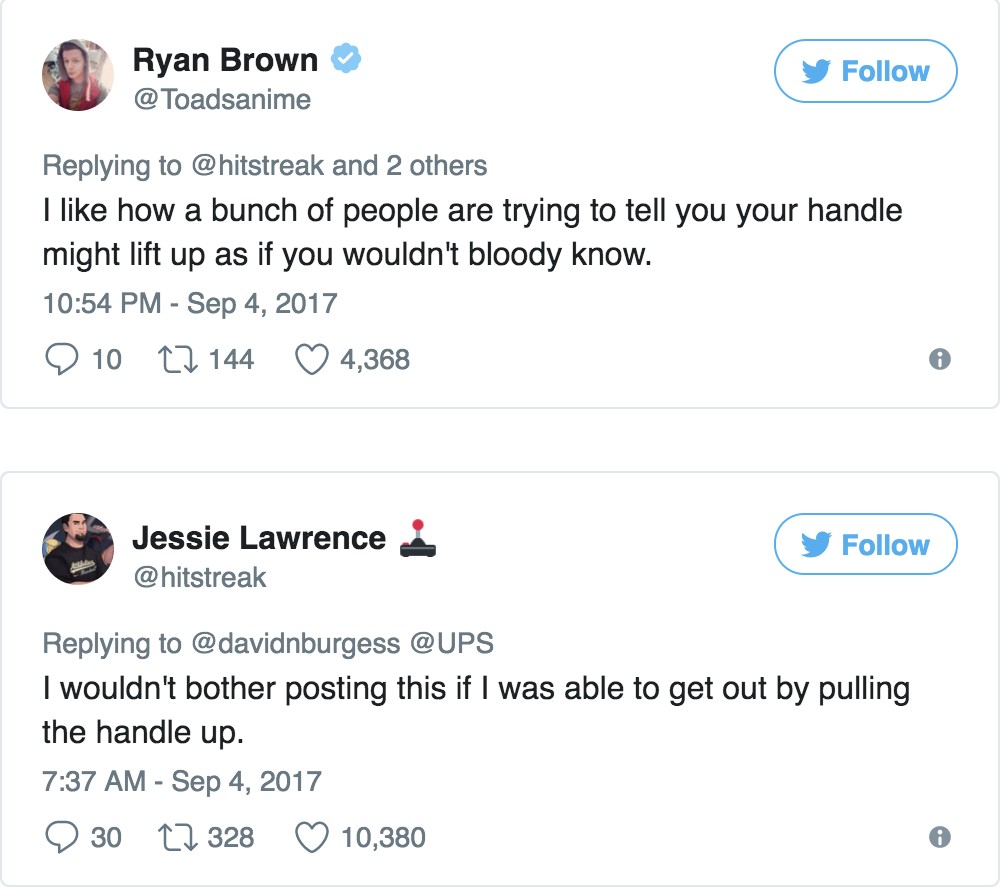Open the @Toadsanime handle link
The width and height of the screenshot is (1004, 888).
[222, 99]
